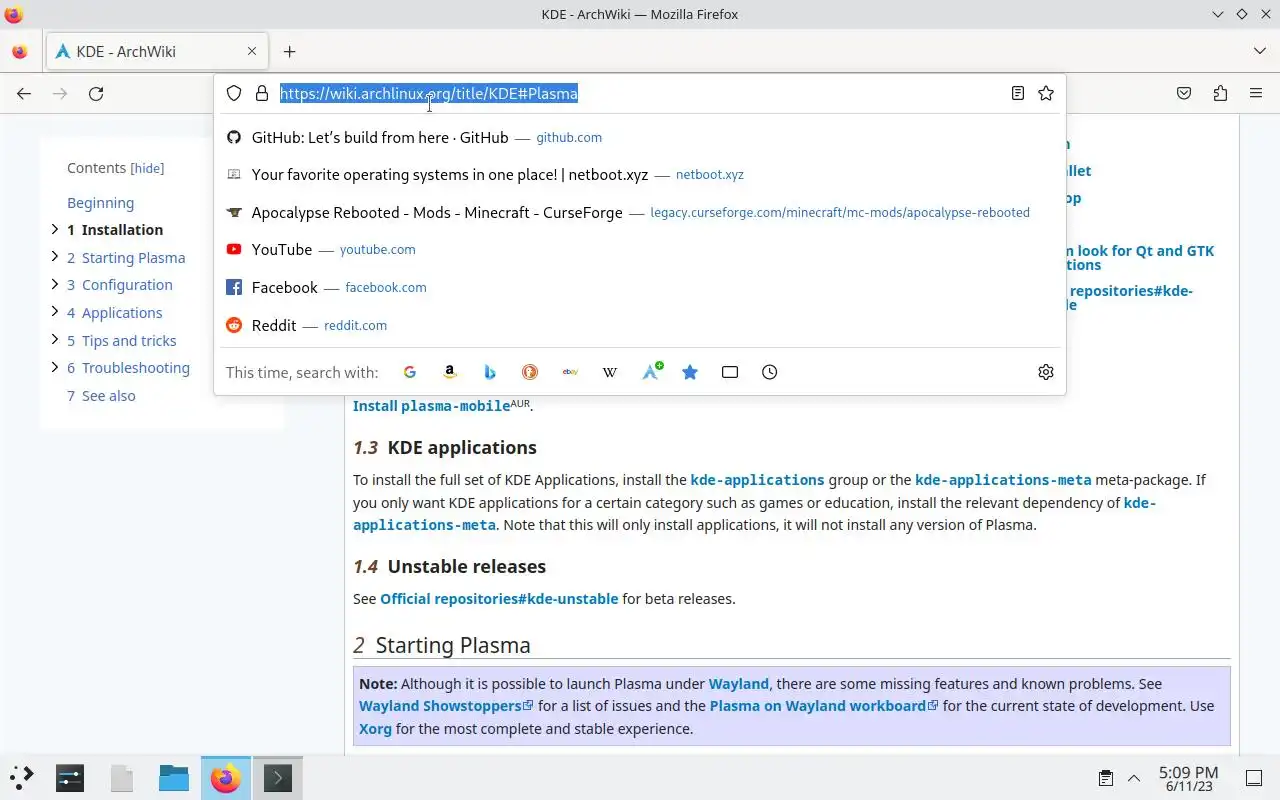Image resolution: width=1280 pixels, height=800 pixels.
Task: Open 5 Tips and tricks contents link
Action: click(x=121, y=341)
